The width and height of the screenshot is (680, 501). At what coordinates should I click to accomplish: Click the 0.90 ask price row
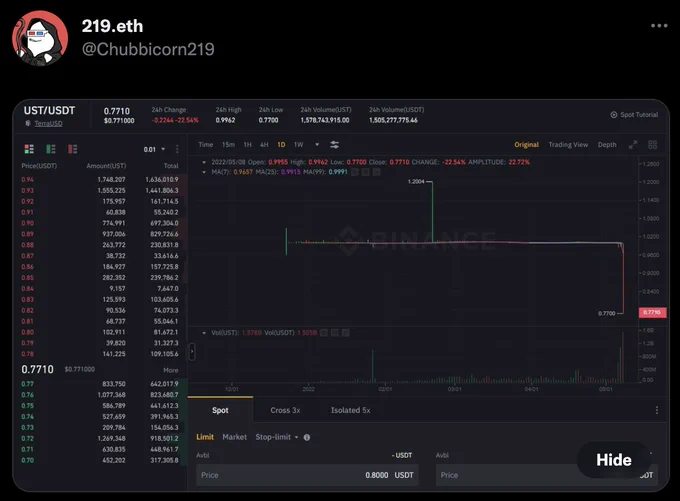(100, 223)
